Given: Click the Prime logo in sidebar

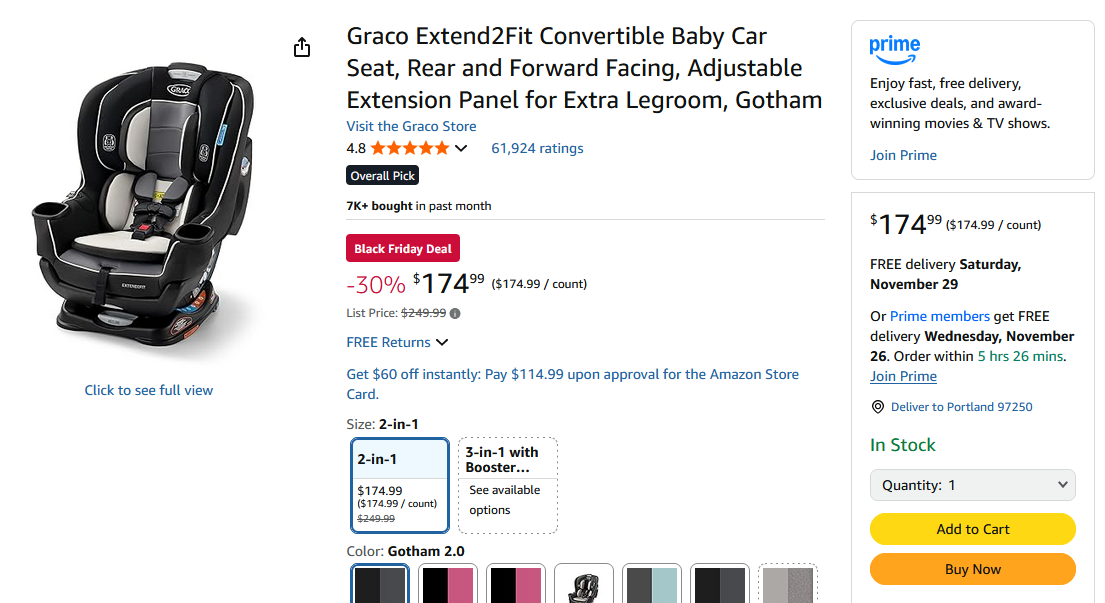Looking at the screenshot, I should pos(894,45).
